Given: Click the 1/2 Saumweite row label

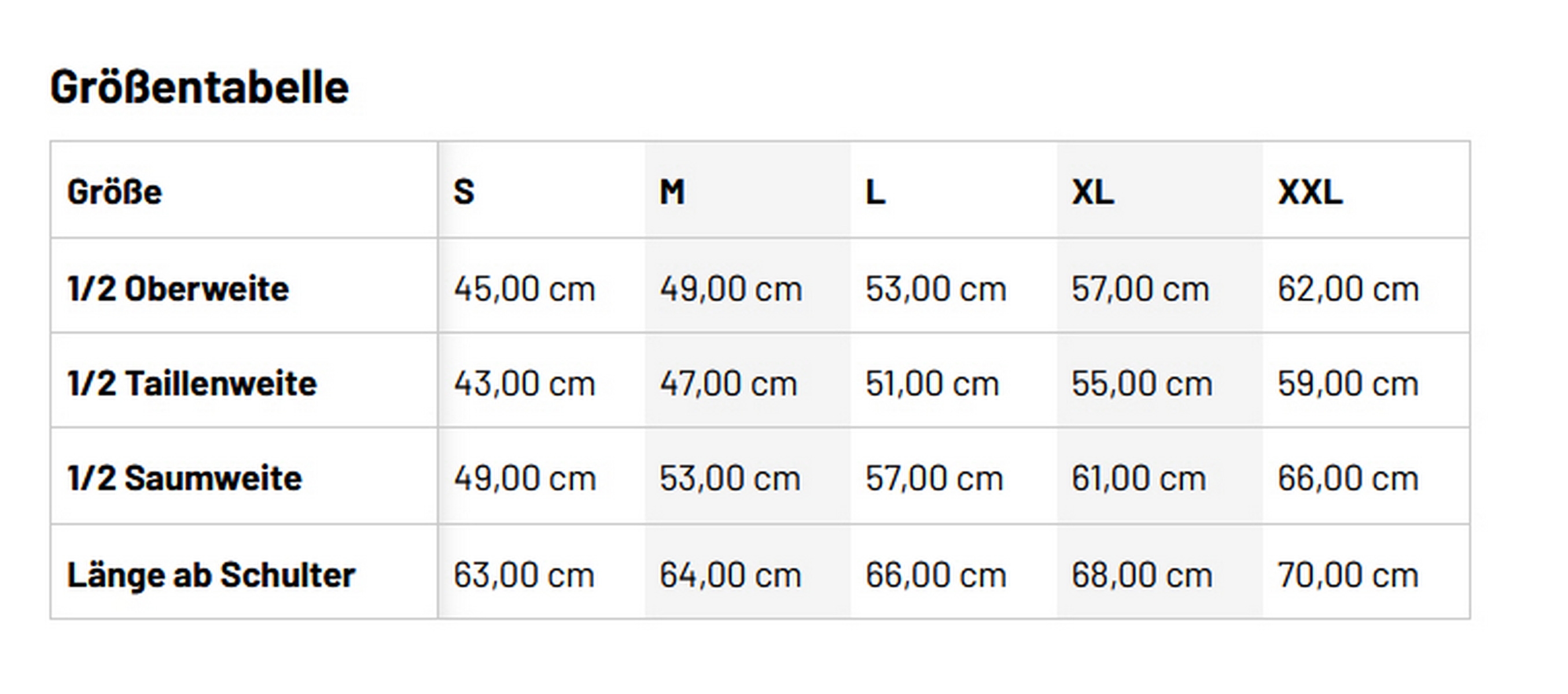Looking at the screenshot, I should click(x=185, y=478).
